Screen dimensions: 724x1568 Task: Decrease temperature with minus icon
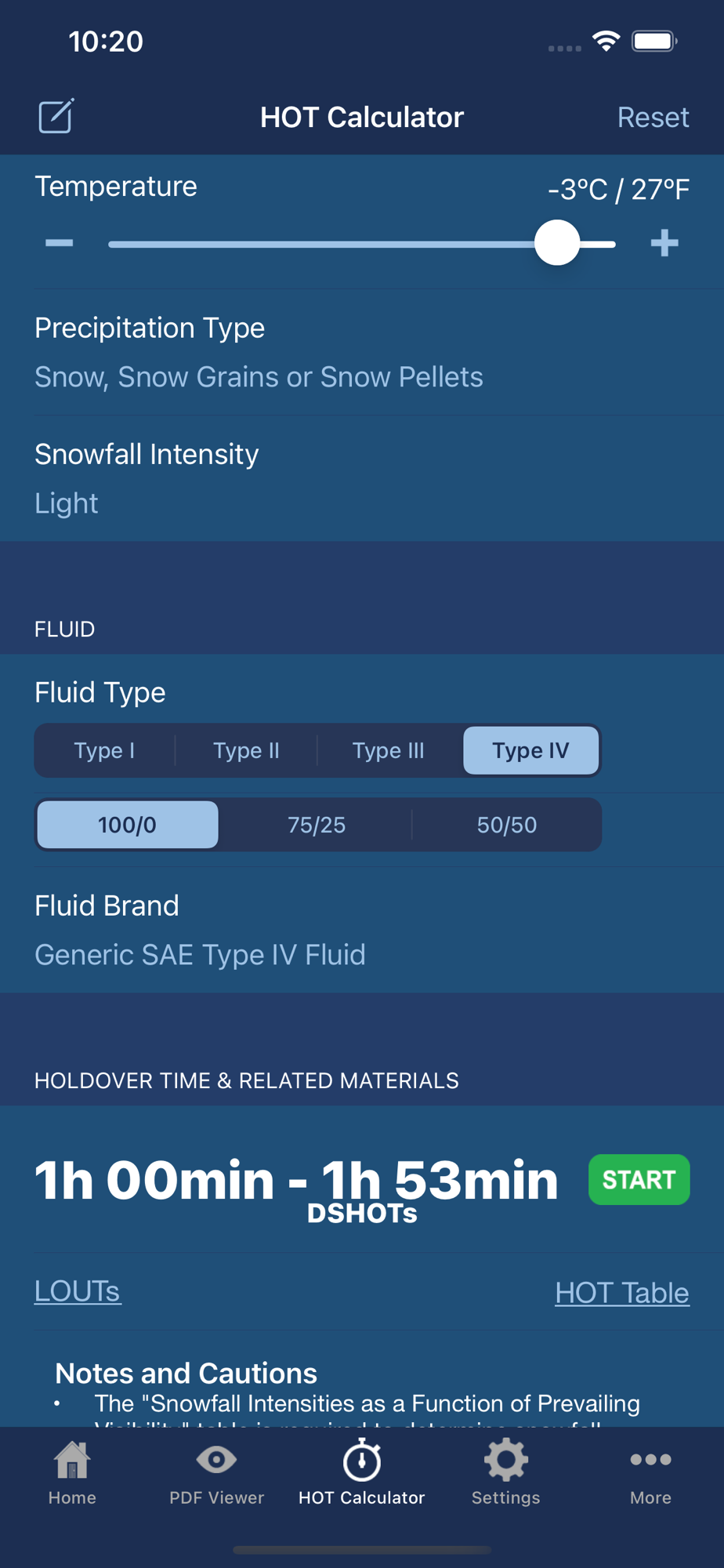pyautogui.click(x=59, y=243)
